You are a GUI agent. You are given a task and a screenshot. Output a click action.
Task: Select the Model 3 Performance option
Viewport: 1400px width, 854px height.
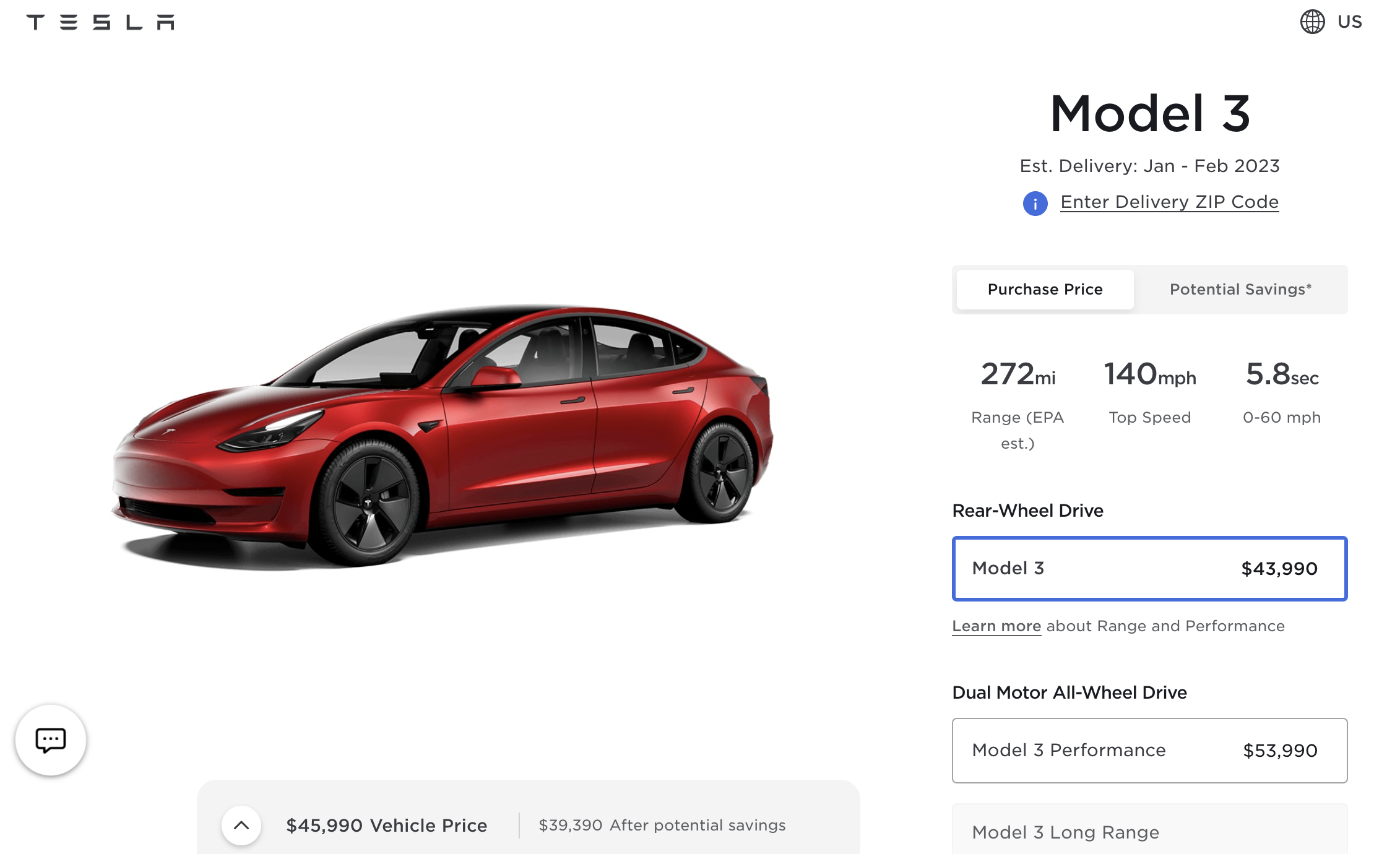[x=1149, y=750]
